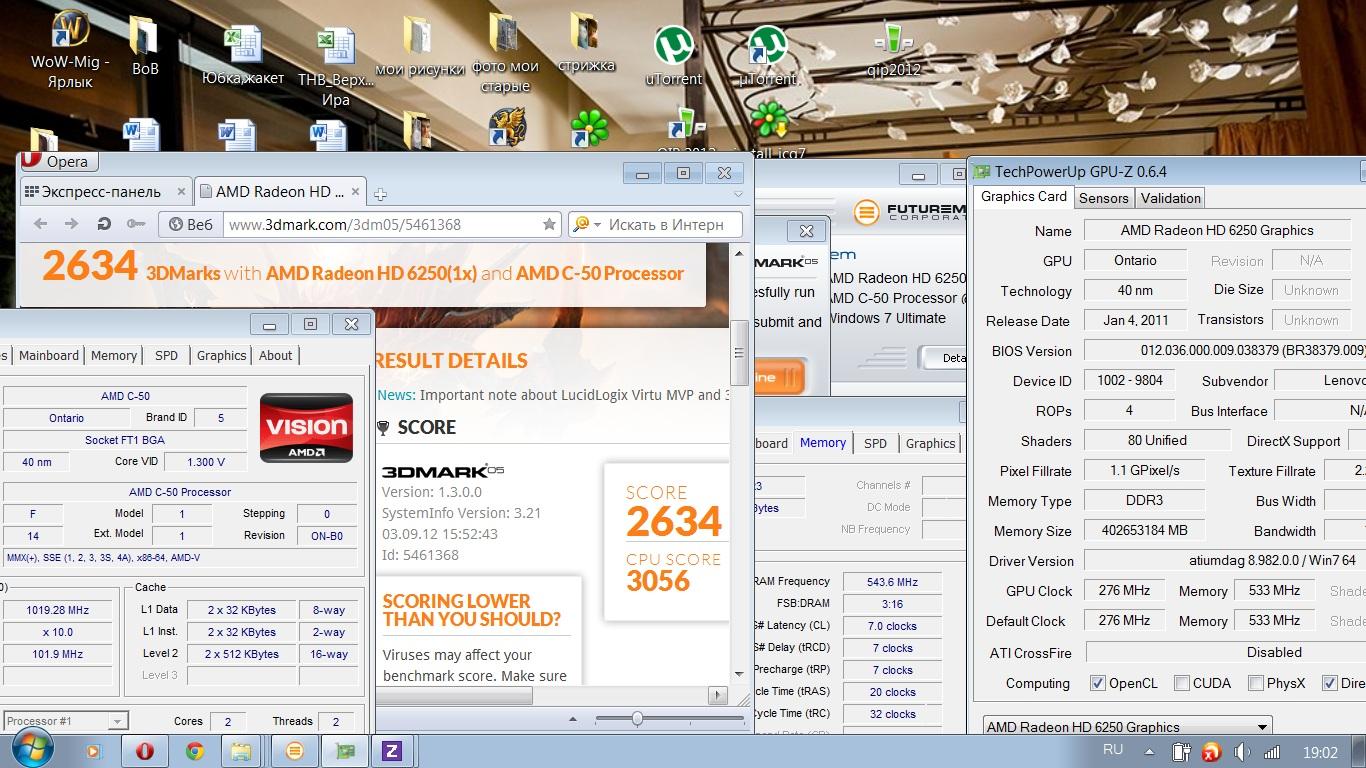The image size is (1366, 768).
Task: Open the Opera menu button
Action: click(x=58, y=161)
